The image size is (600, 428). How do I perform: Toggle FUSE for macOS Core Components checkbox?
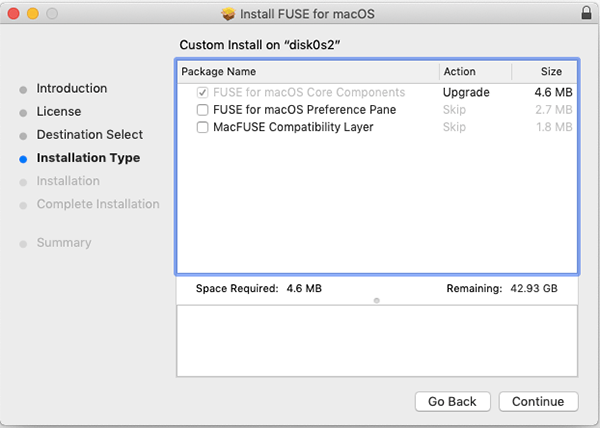[202, 93]
